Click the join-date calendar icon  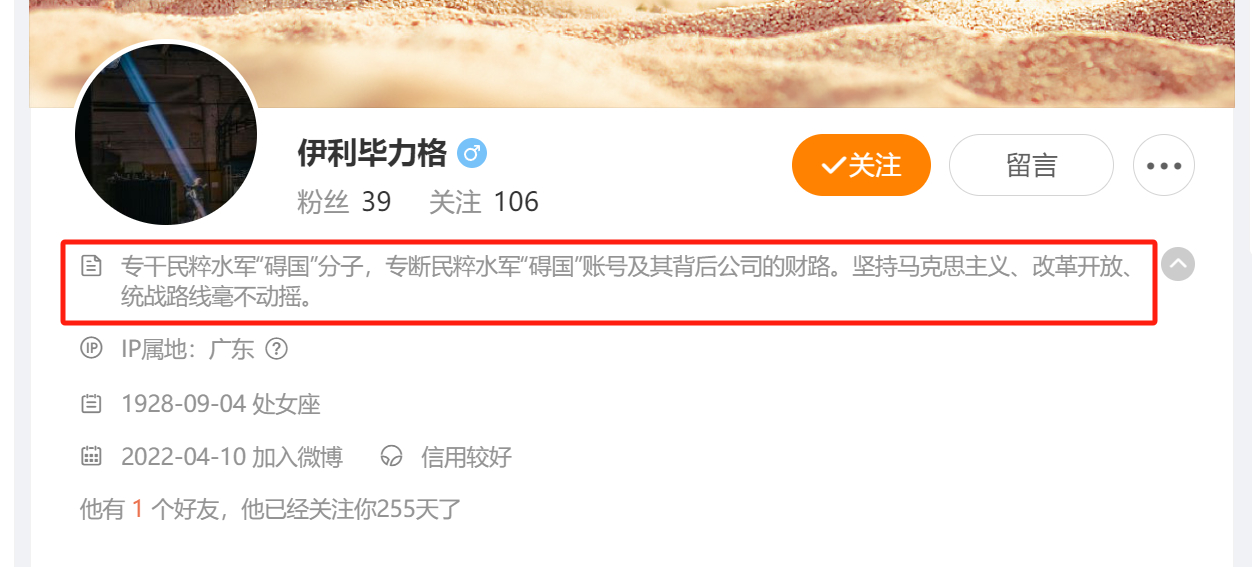(x=91, y=457)
